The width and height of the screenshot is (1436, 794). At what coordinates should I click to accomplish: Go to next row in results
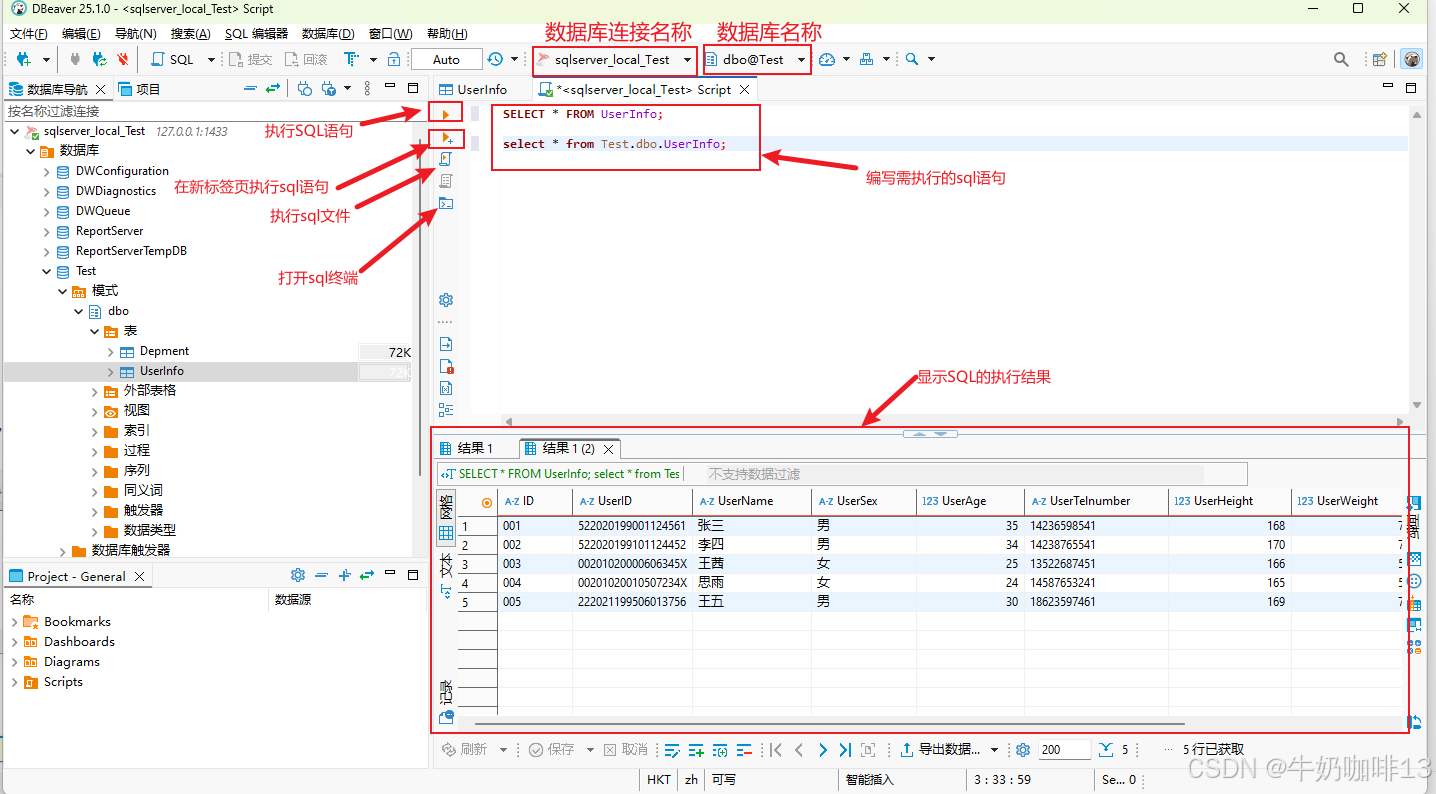[822, 749]
